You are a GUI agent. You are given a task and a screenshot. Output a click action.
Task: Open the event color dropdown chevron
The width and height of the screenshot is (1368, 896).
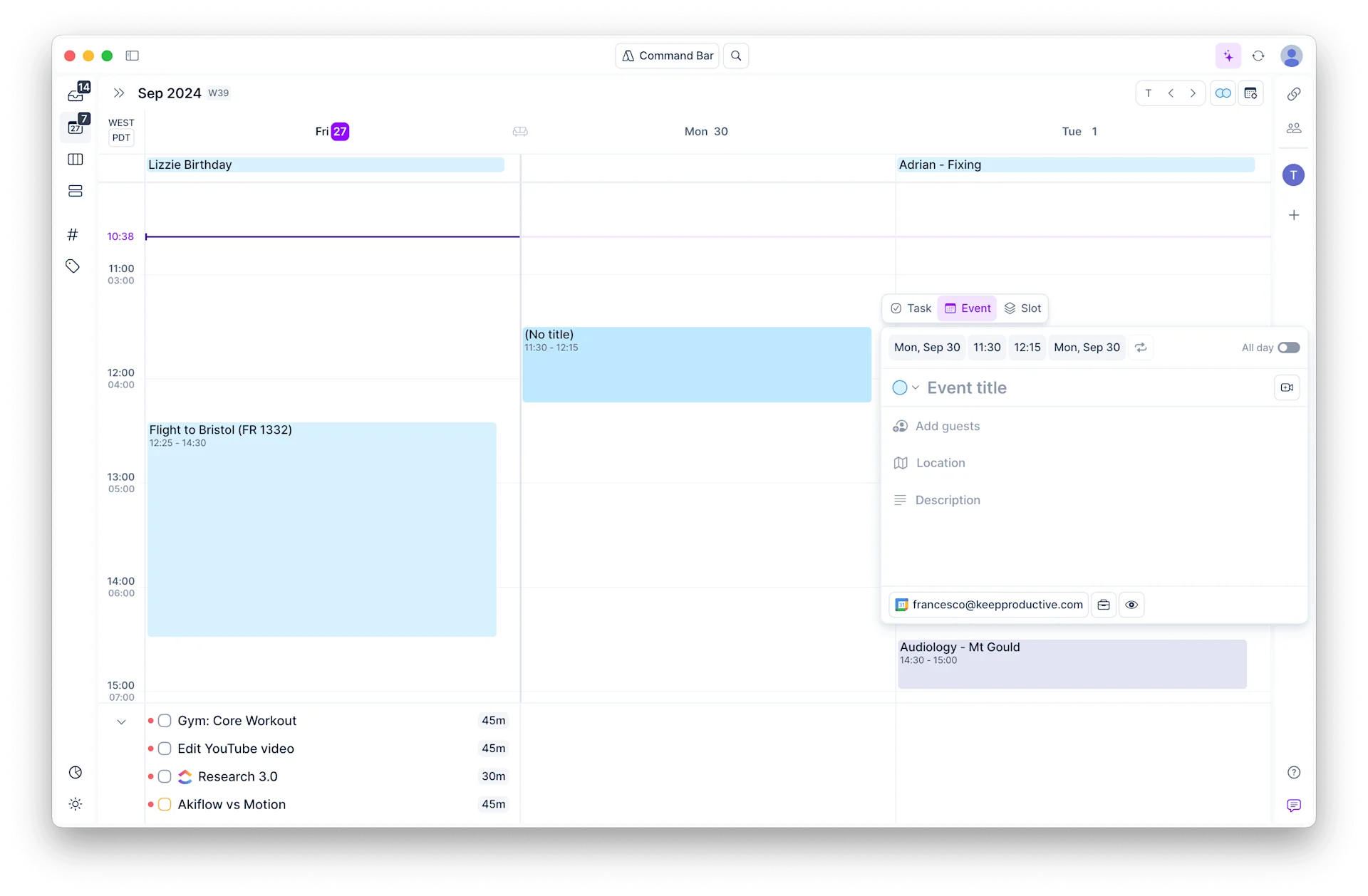(915, 387)
